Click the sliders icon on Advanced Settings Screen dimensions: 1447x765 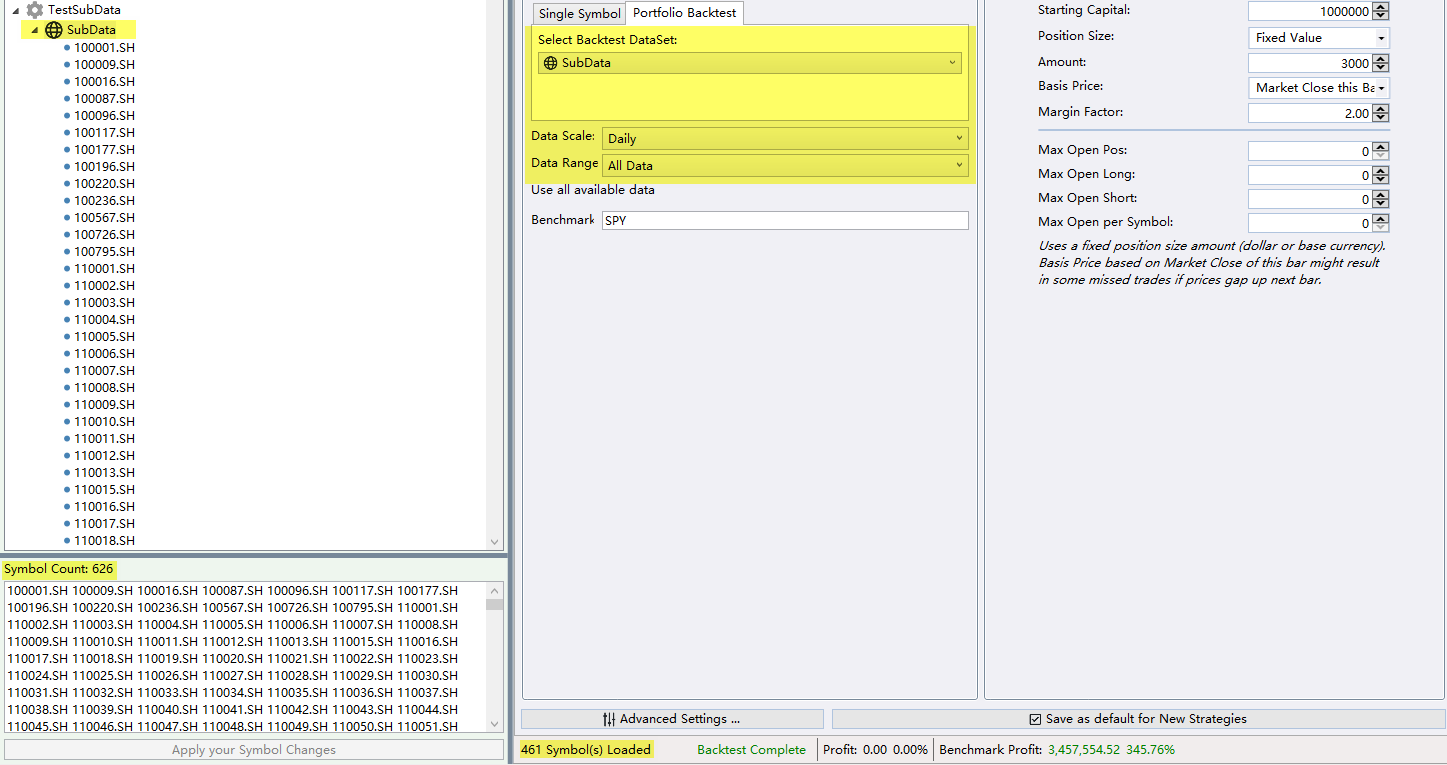click(609, 719)
